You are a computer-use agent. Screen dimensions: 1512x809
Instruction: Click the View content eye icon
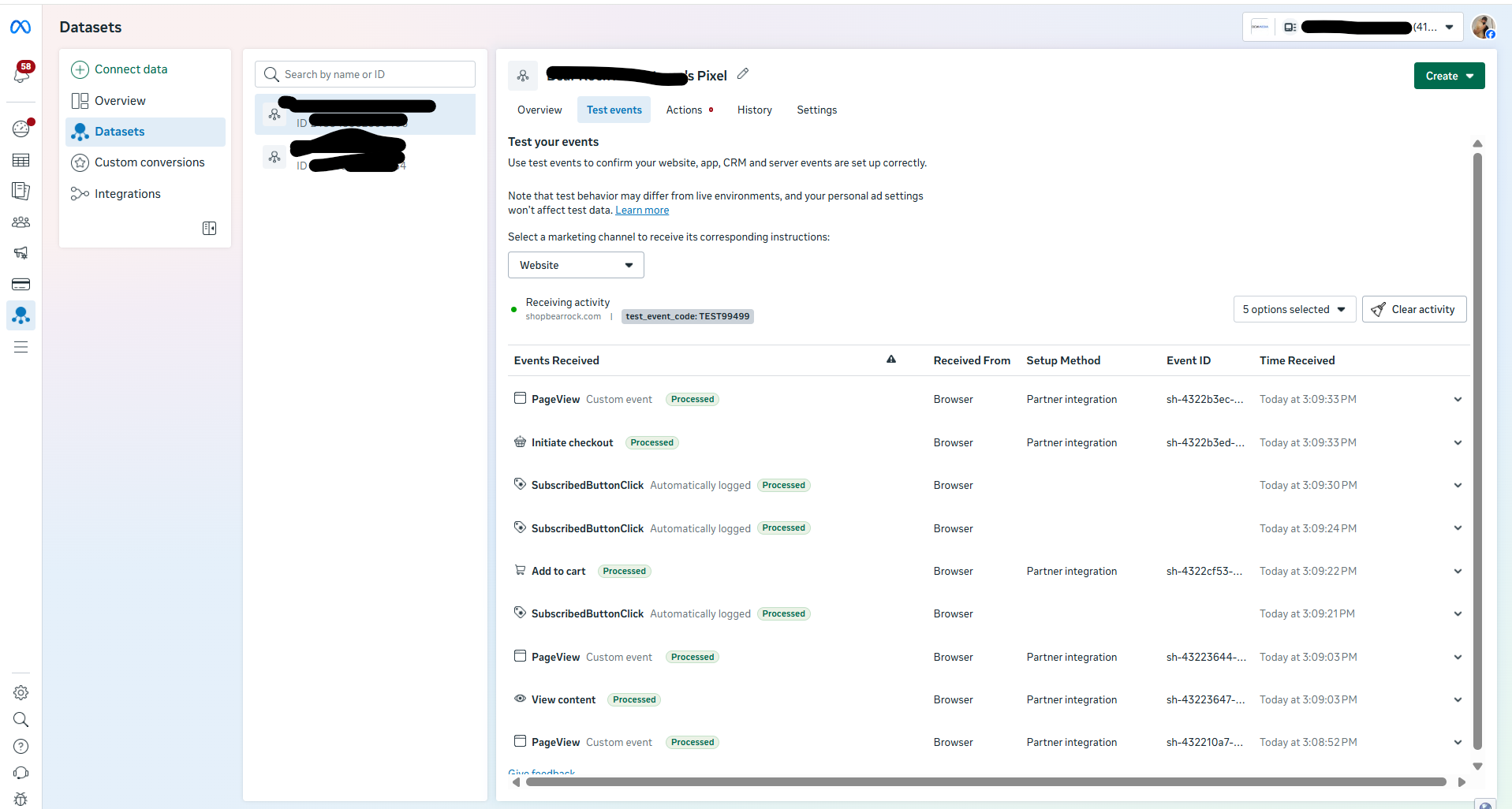pos(520,699)
